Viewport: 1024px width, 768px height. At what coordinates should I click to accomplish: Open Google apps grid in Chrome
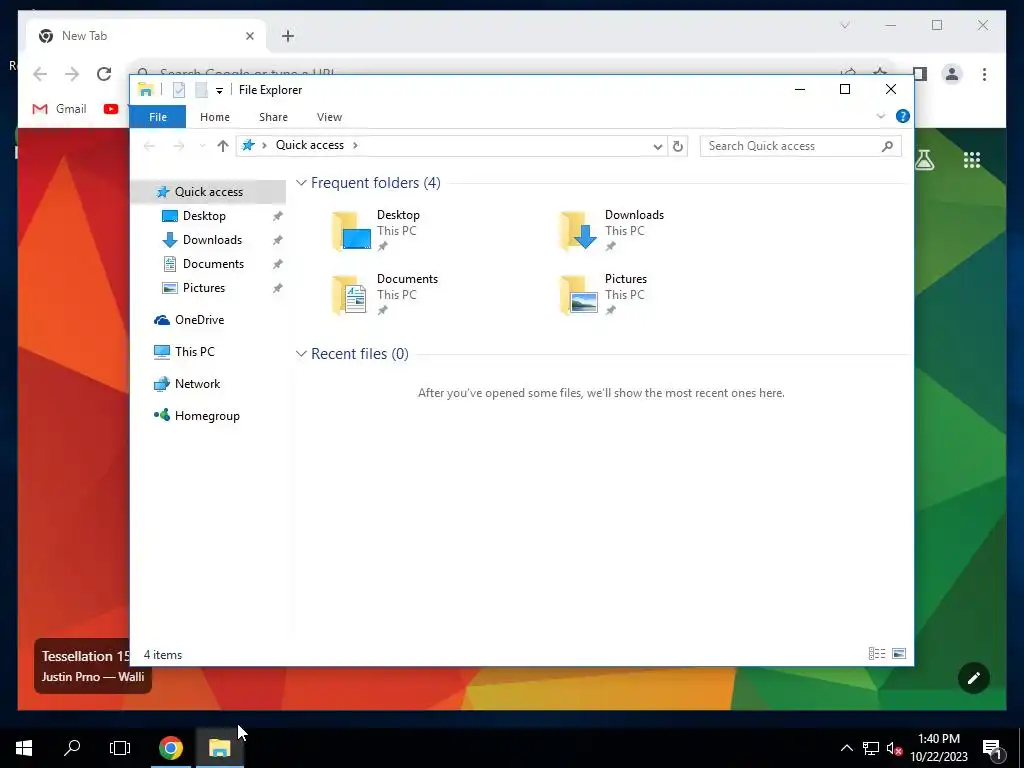[972, 160]
